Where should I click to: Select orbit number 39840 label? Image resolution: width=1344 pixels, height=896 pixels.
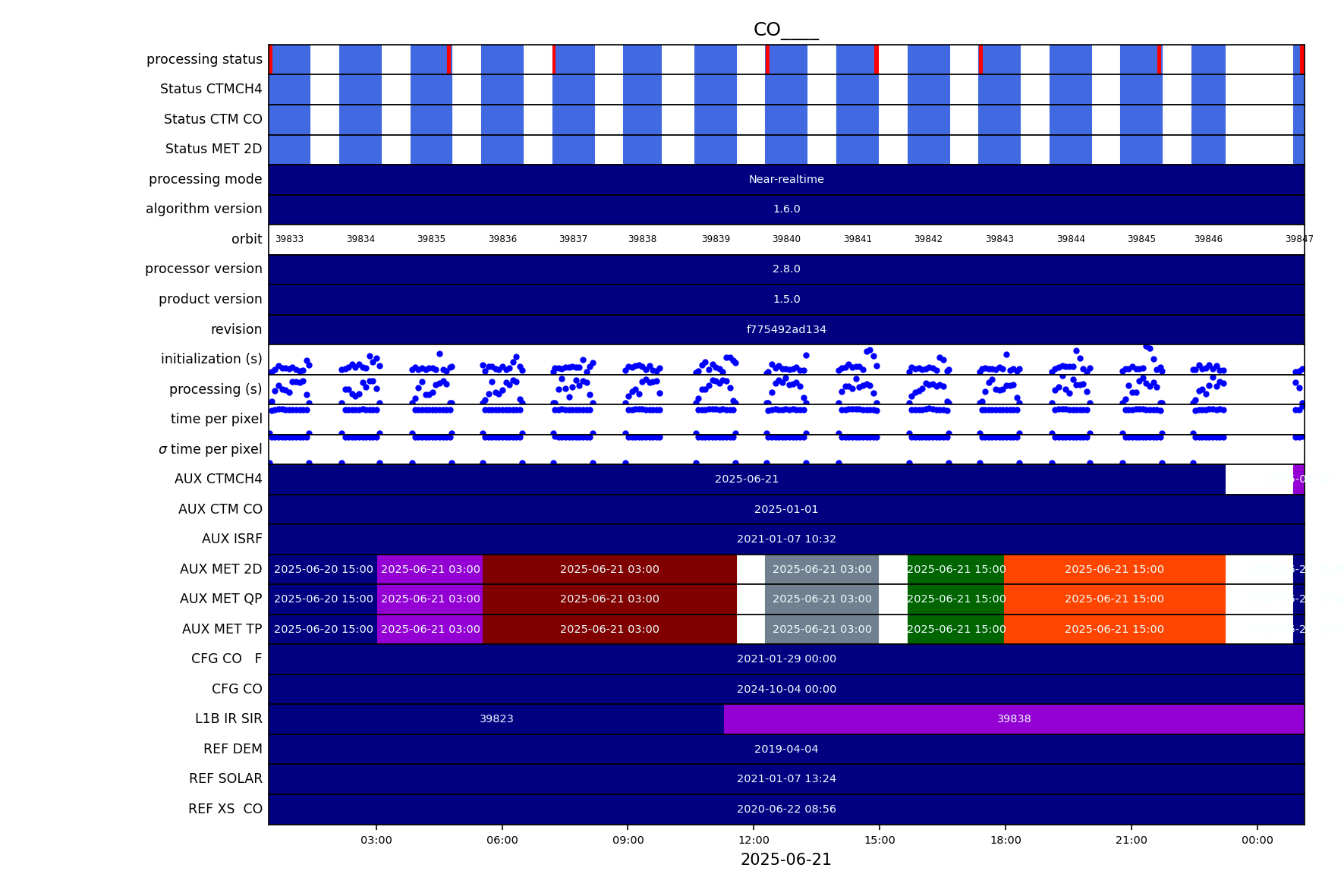point(786,239)
